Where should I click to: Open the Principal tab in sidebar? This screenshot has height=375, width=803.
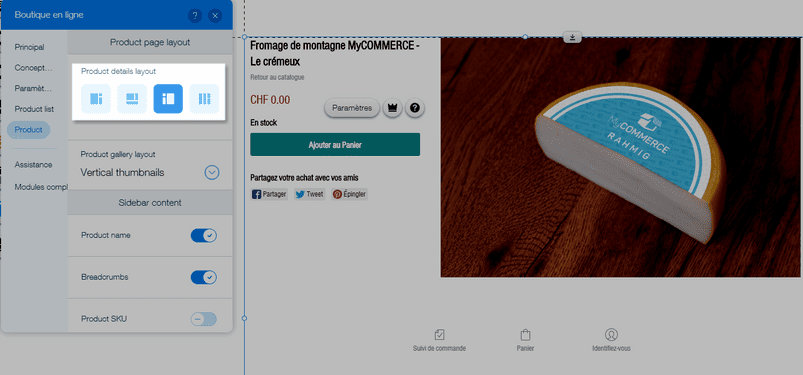point(29,47)
